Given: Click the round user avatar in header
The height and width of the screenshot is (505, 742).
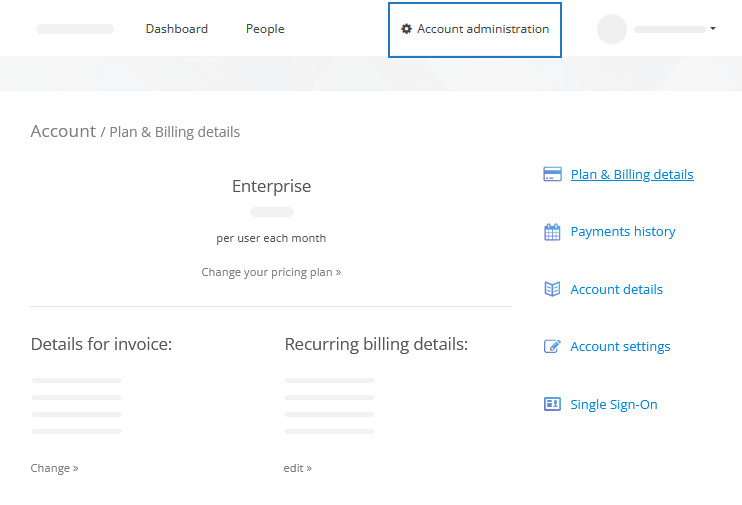Looking at the screenshot, I should pyautogui.click(x=612, y=29).
